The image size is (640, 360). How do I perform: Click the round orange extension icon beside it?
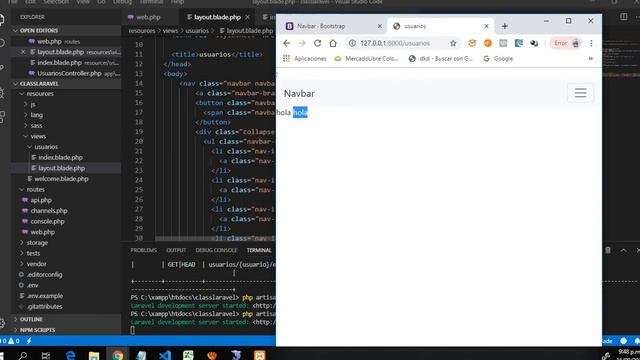click(x=488, y=43)
